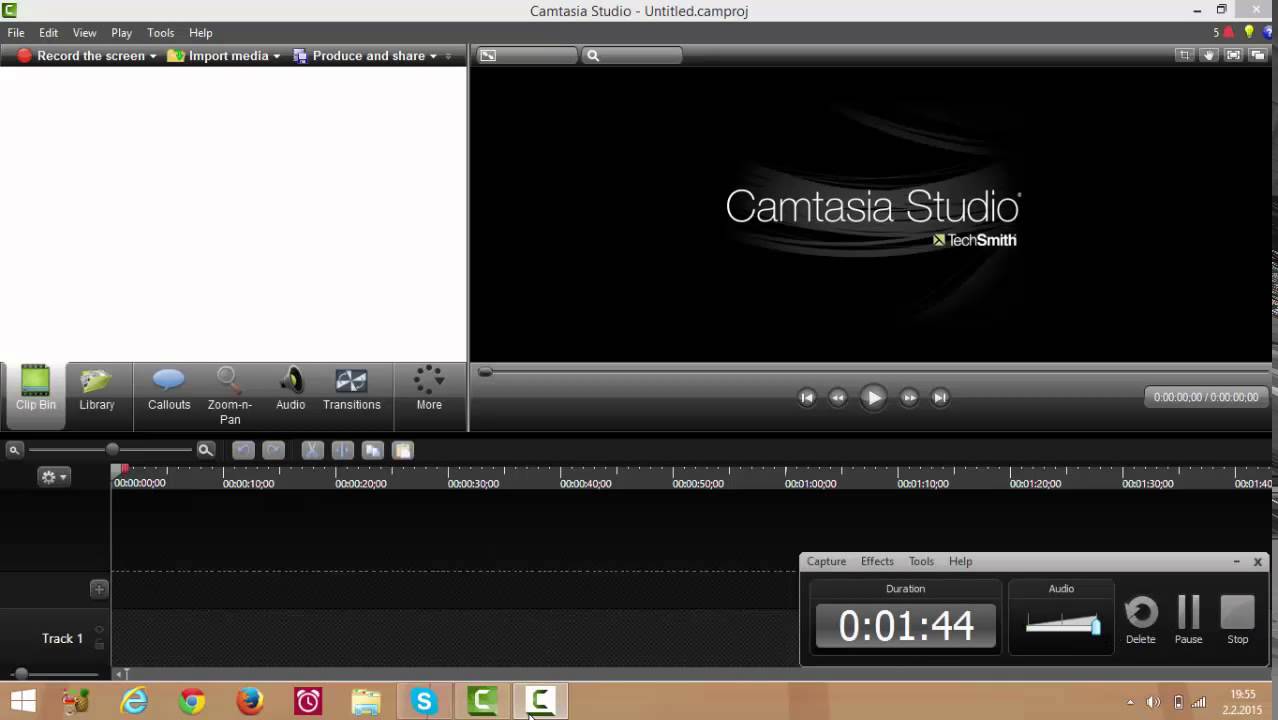
Task: Jump to next clip in preview
Action: point(940,397)
